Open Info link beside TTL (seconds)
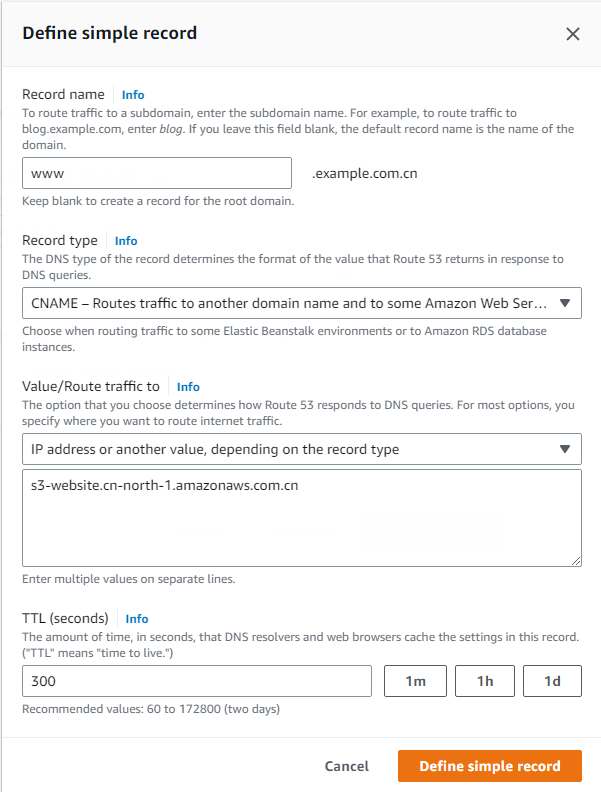 coord(137,619)
